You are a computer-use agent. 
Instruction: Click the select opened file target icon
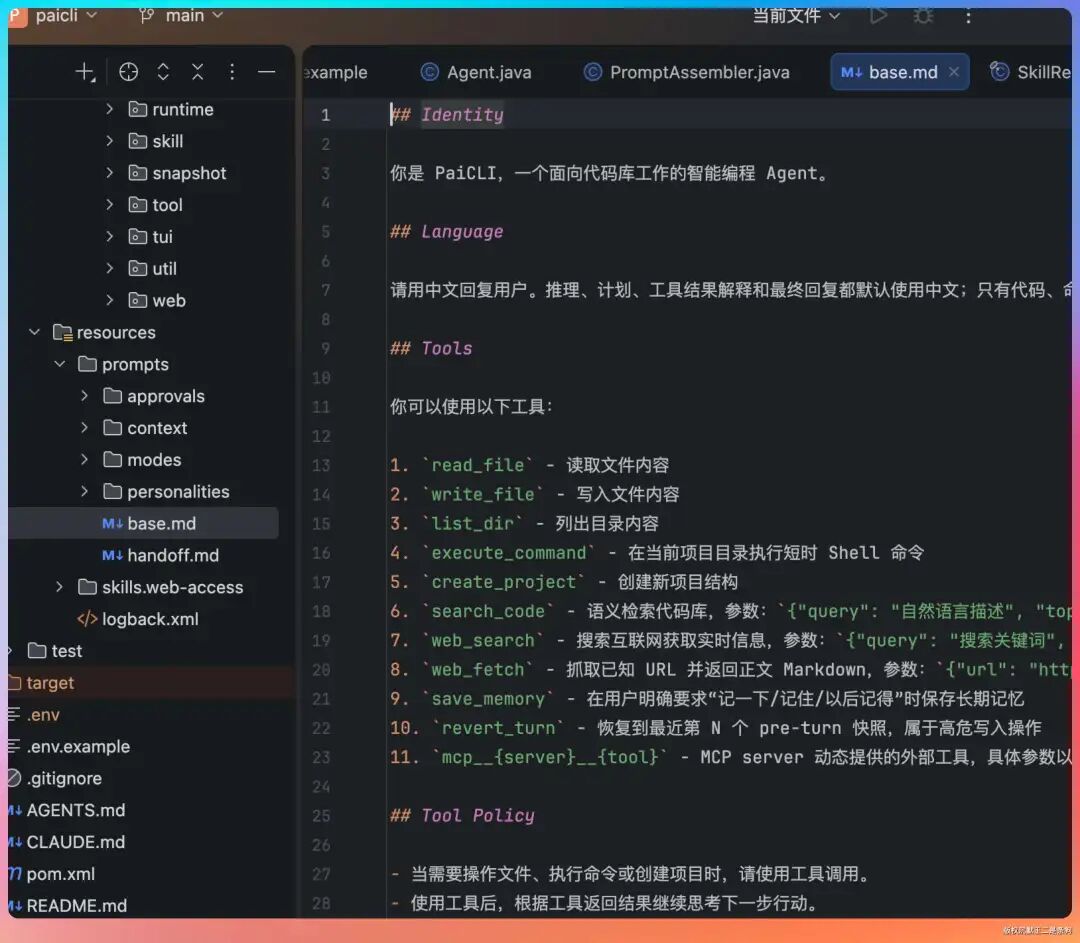point(129,72)
